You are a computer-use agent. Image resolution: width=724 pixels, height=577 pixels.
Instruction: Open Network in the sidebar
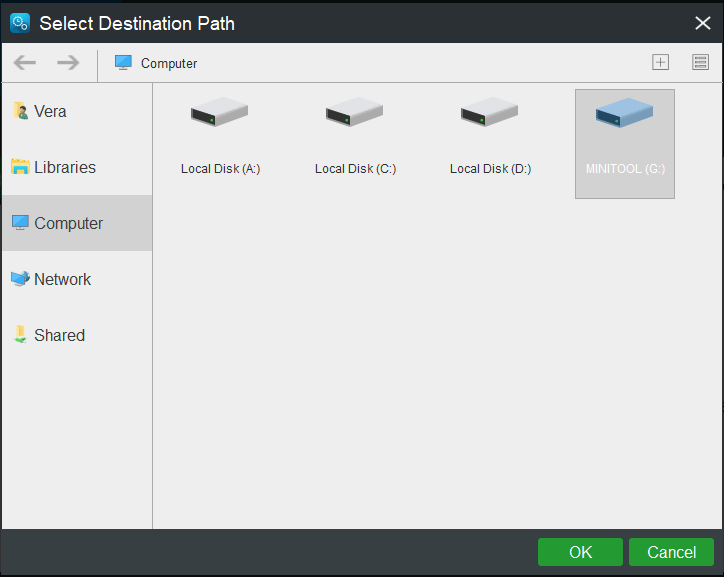click(x=77, y=279)
